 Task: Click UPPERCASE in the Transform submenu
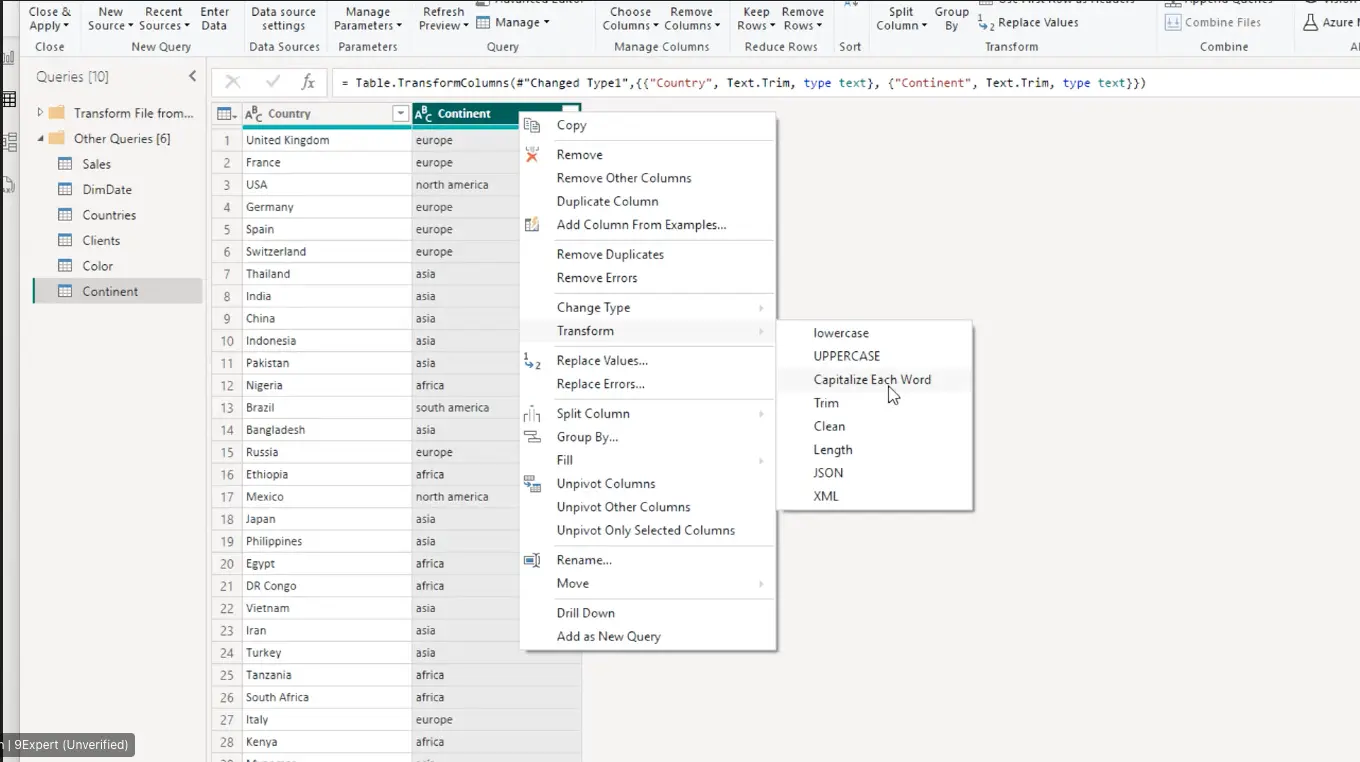[x=846, y=356]
